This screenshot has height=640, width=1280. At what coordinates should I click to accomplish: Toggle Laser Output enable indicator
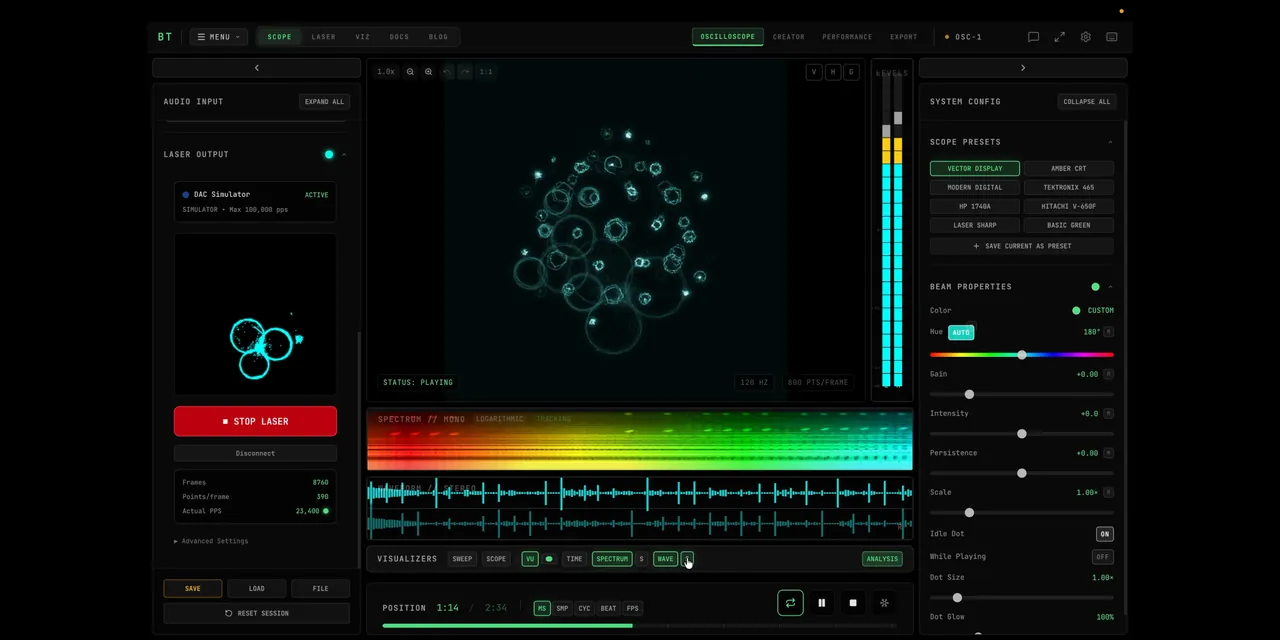coord(329,154)
